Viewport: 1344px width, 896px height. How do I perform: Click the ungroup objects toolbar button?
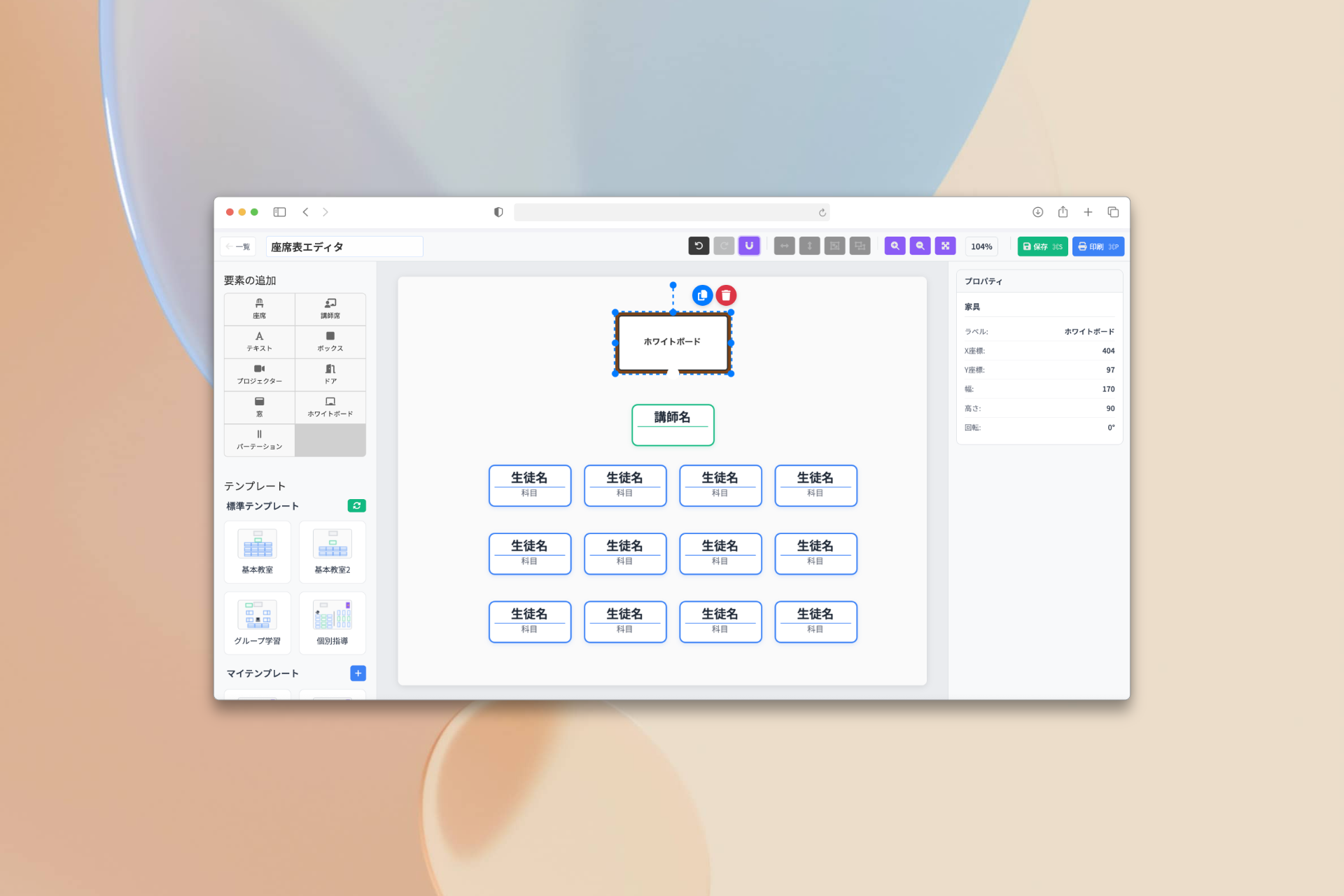pos(860,246)
